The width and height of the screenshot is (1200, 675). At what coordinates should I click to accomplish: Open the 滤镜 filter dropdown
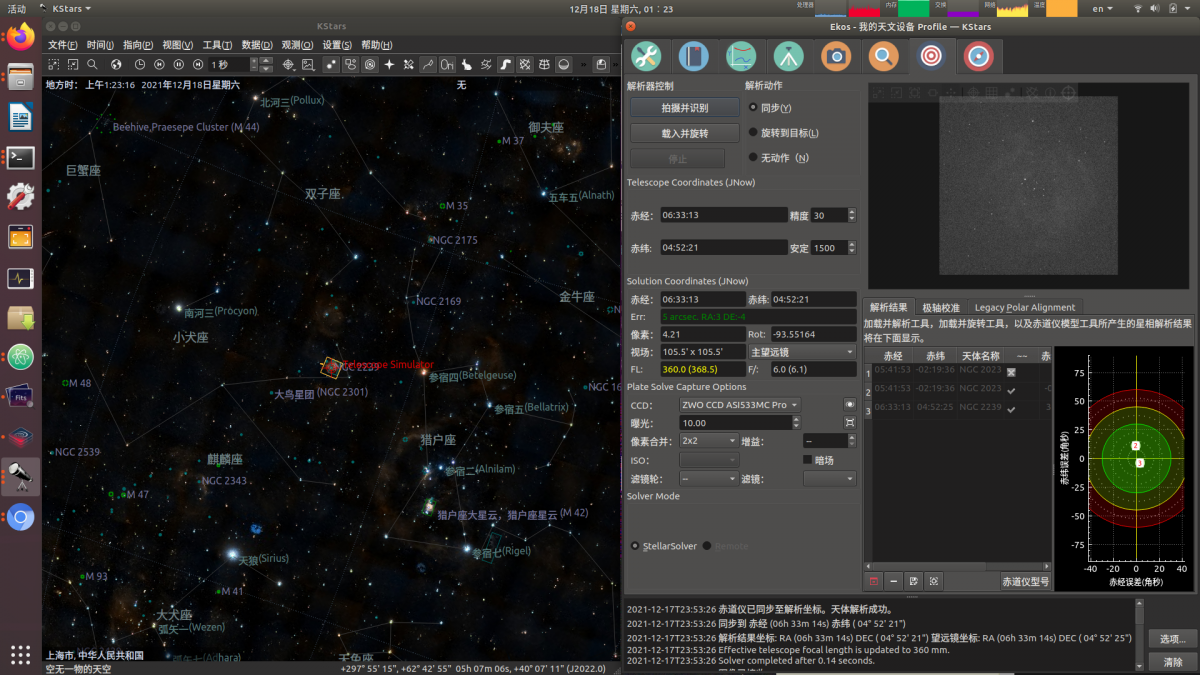(829, 479)
